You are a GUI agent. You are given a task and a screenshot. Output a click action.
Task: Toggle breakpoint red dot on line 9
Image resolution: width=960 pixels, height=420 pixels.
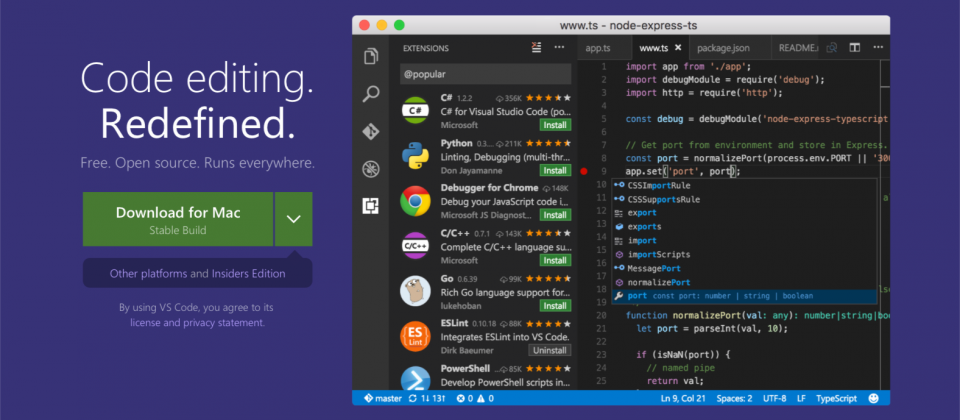583,171
